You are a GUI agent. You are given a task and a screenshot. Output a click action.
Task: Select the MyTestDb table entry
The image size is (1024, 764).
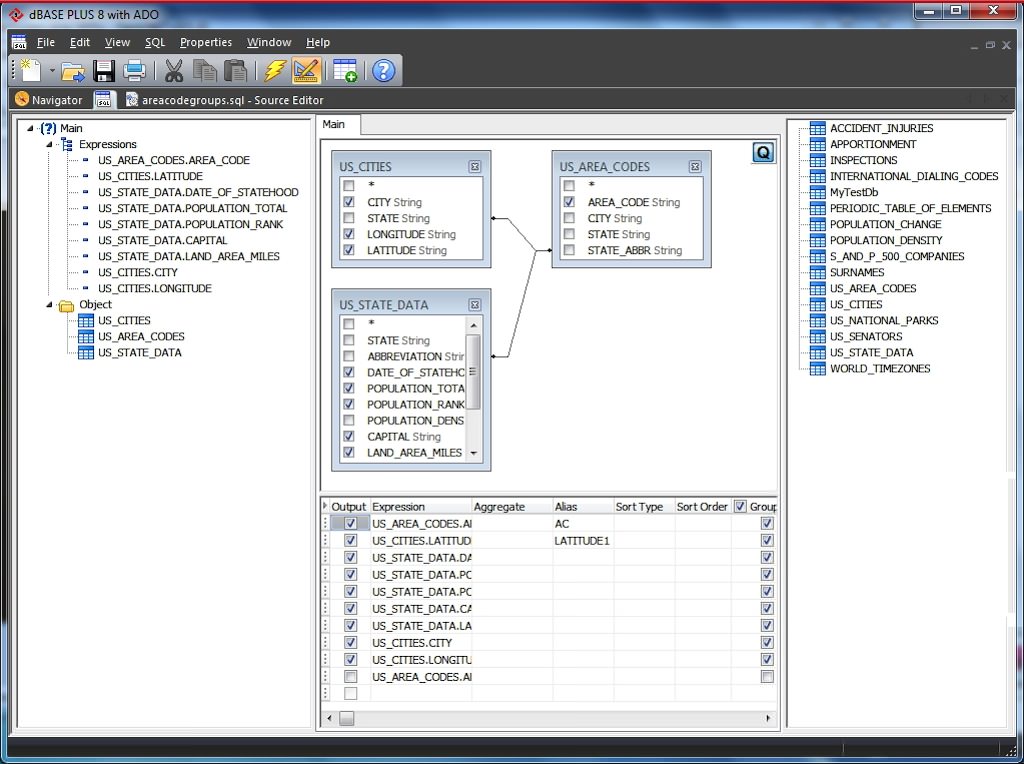pos(854,192)
